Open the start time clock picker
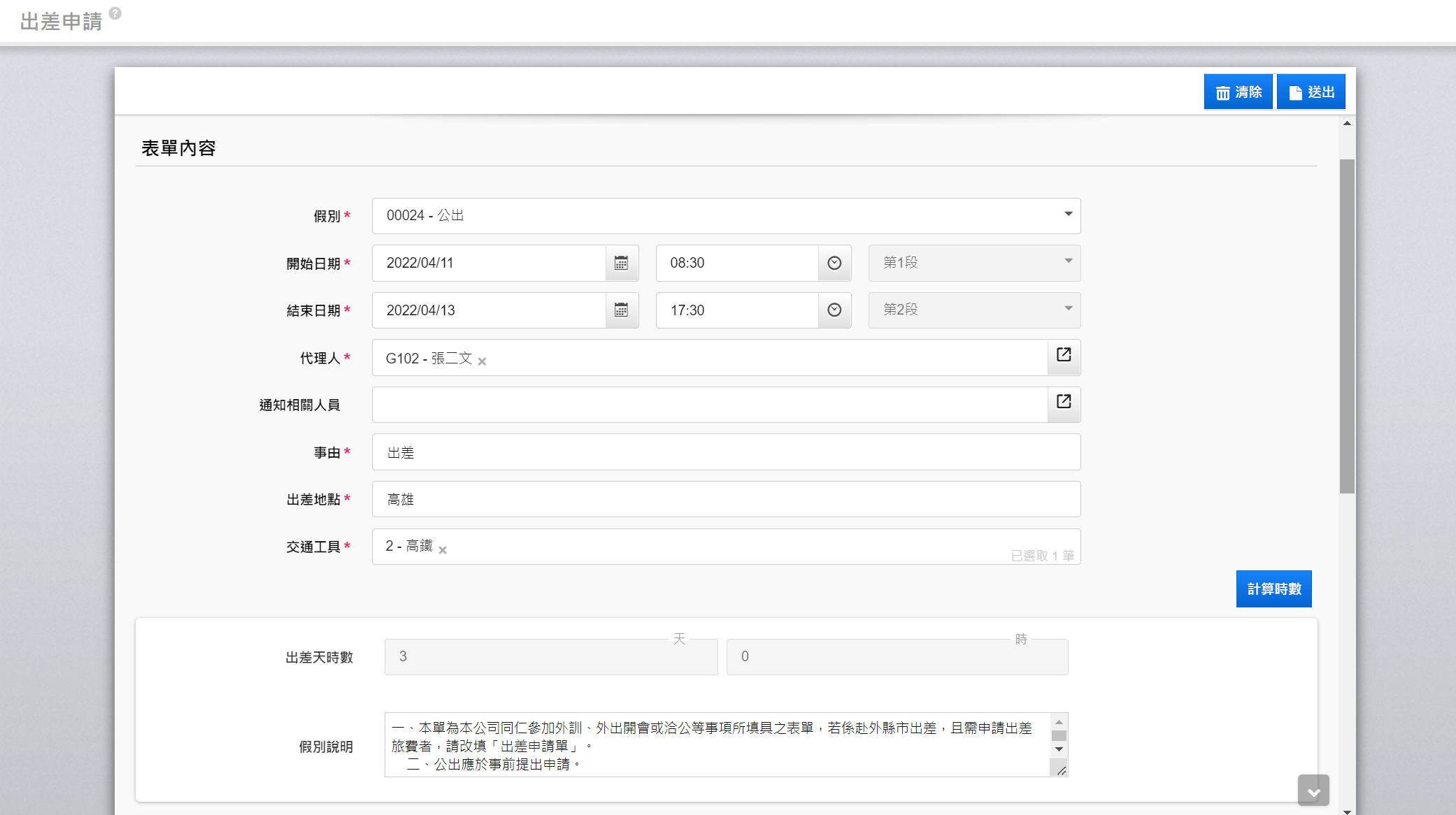The height and width of the screenshot is (815, 1456). (x=834, y=264)
